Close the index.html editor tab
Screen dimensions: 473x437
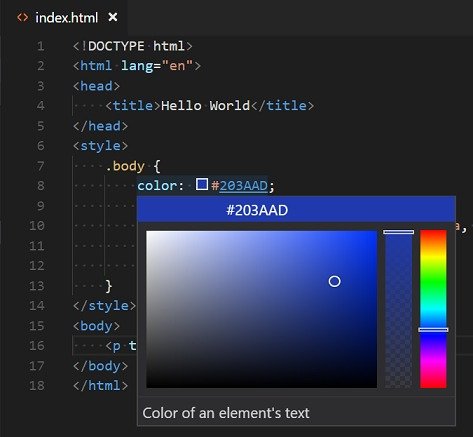point(113,17)
